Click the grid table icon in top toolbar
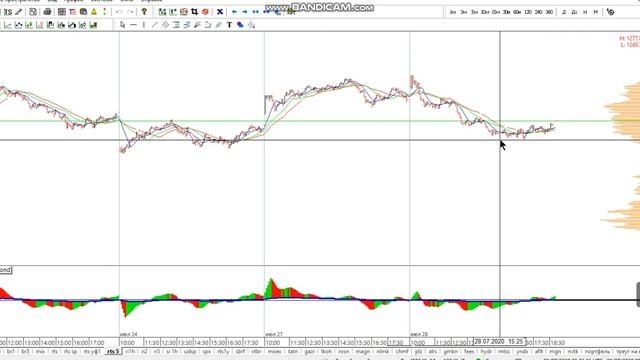Image resolution: width=640 pixels, height=360 pixels. (62, 12)
